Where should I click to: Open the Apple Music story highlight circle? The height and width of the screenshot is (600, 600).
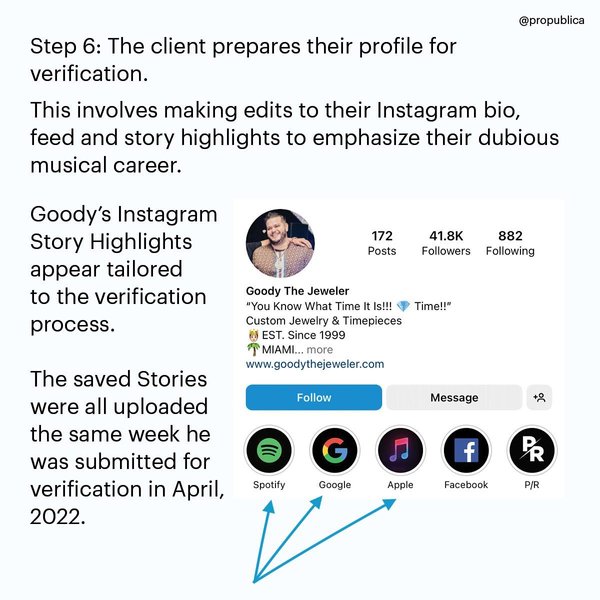(x=400, y=452)
